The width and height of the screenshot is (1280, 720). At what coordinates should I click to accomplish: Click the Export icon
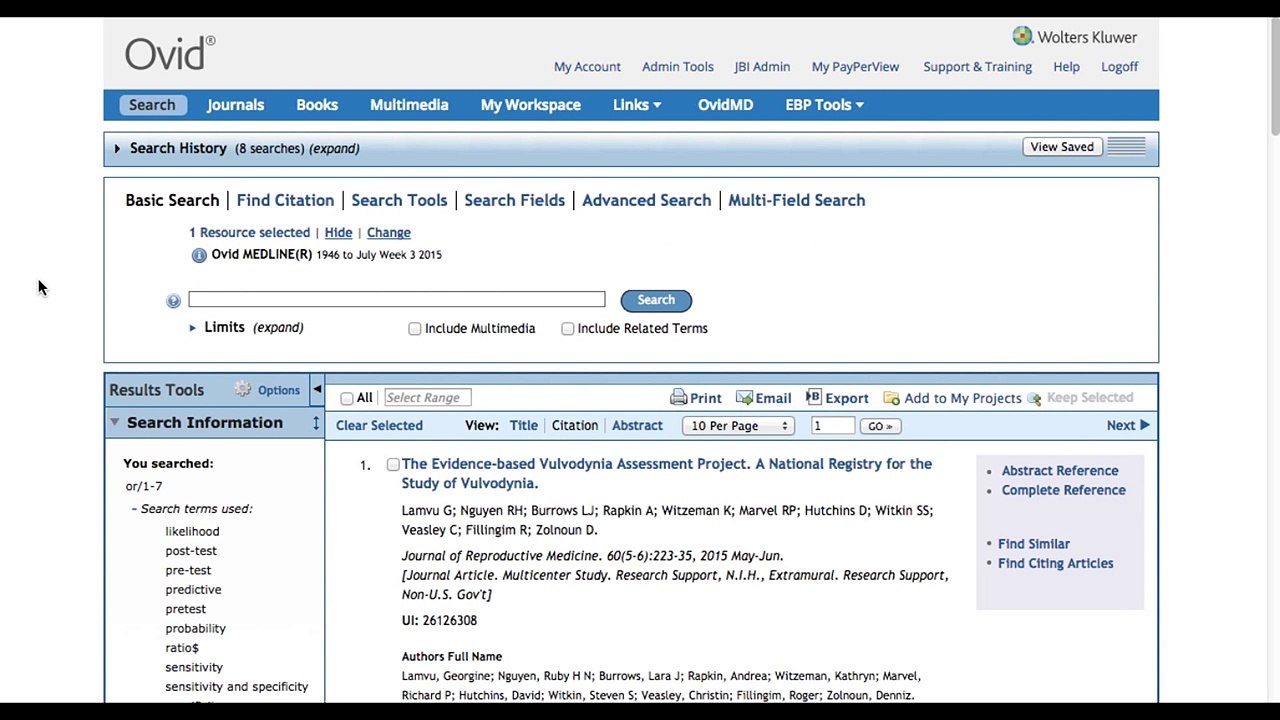pos(813,397)
